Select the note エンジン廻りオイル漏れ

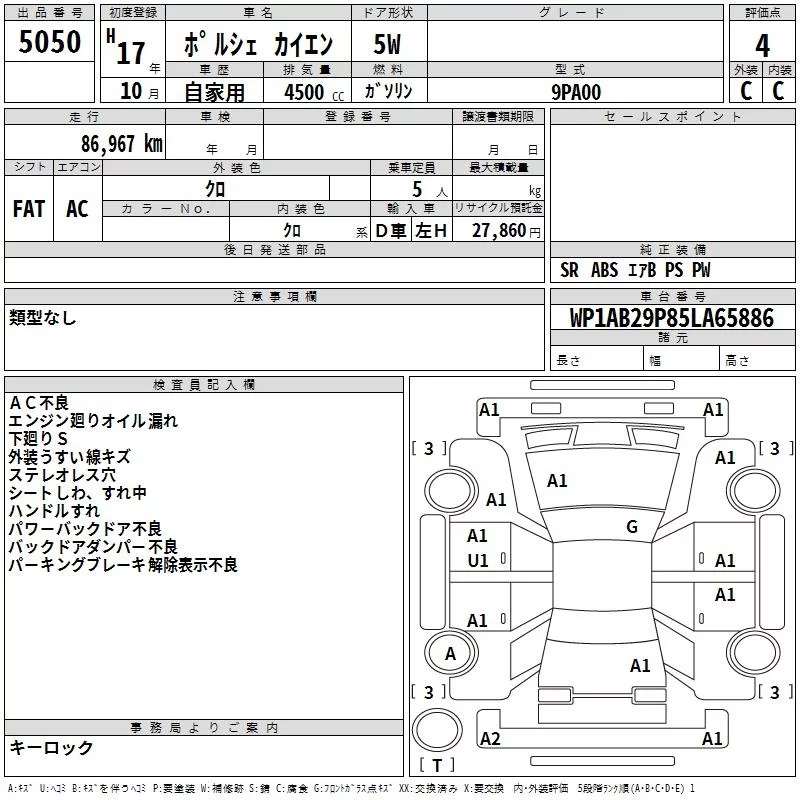coord(93,420)
